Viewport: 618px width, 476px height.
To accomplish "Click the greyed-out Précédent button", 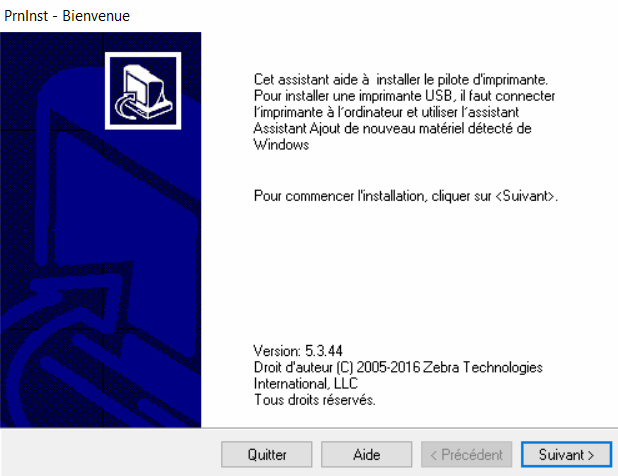I will coord(467,455).
